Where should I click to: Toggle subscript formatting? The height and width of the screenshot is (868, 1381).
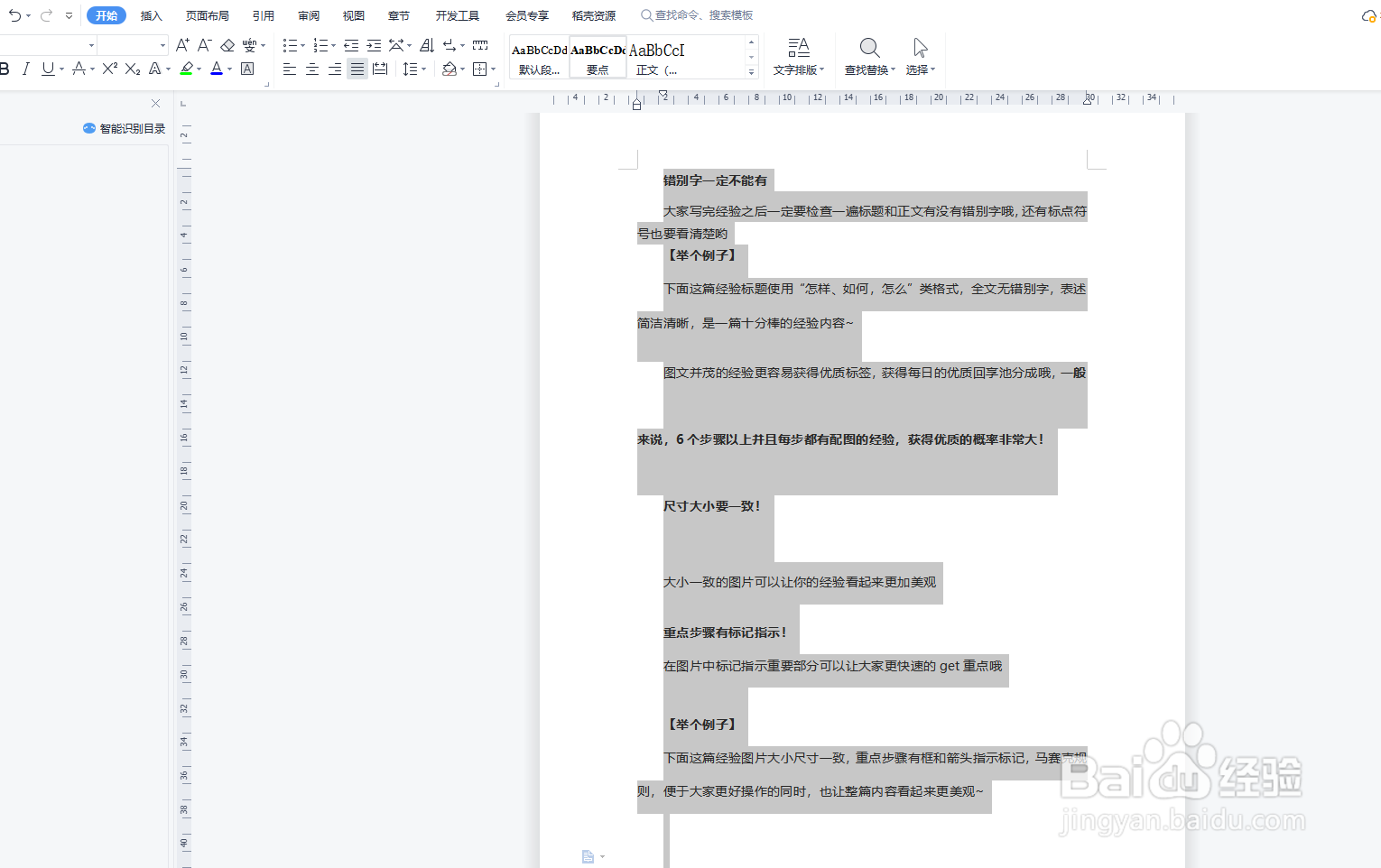click(x=132, y=69)
